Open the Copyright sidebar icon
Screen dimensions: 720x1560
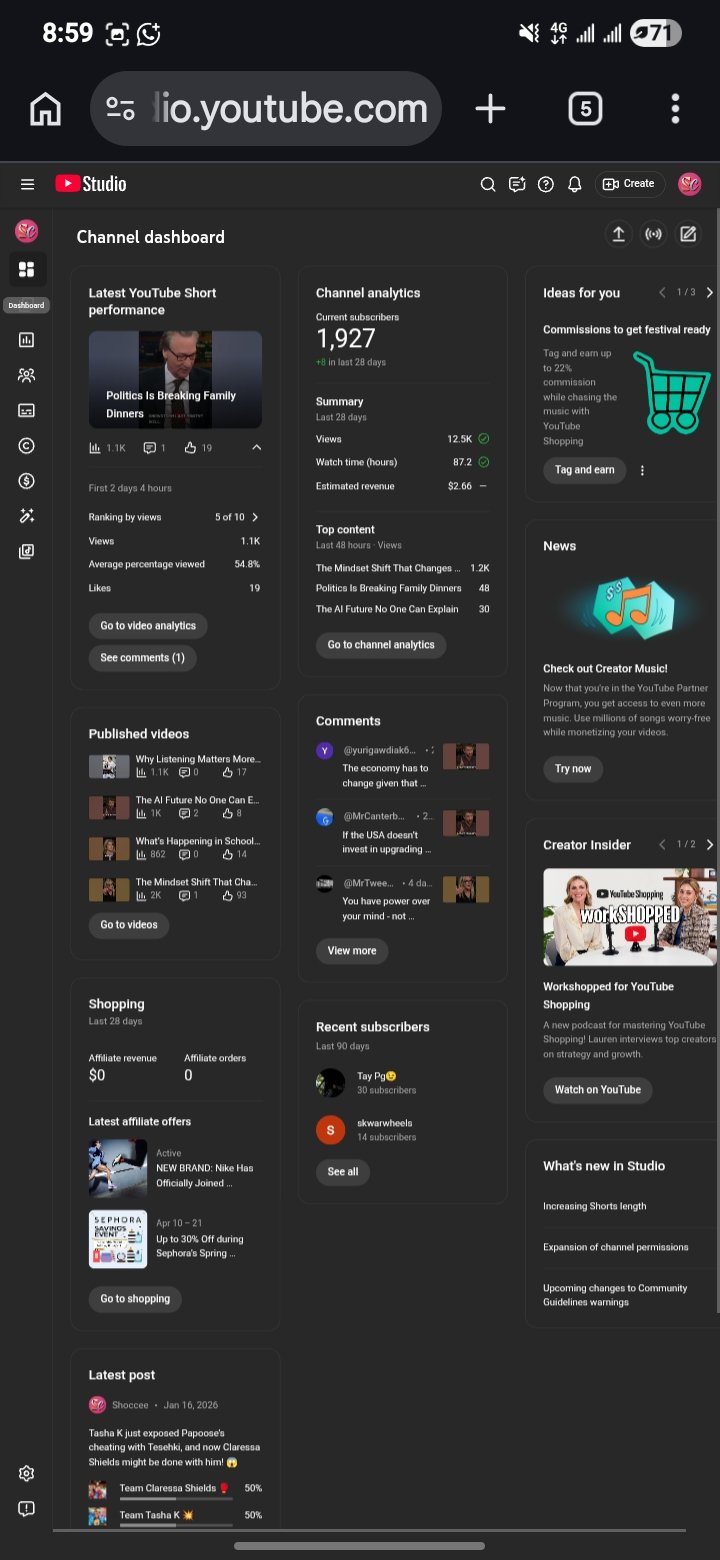coord(27,446)
